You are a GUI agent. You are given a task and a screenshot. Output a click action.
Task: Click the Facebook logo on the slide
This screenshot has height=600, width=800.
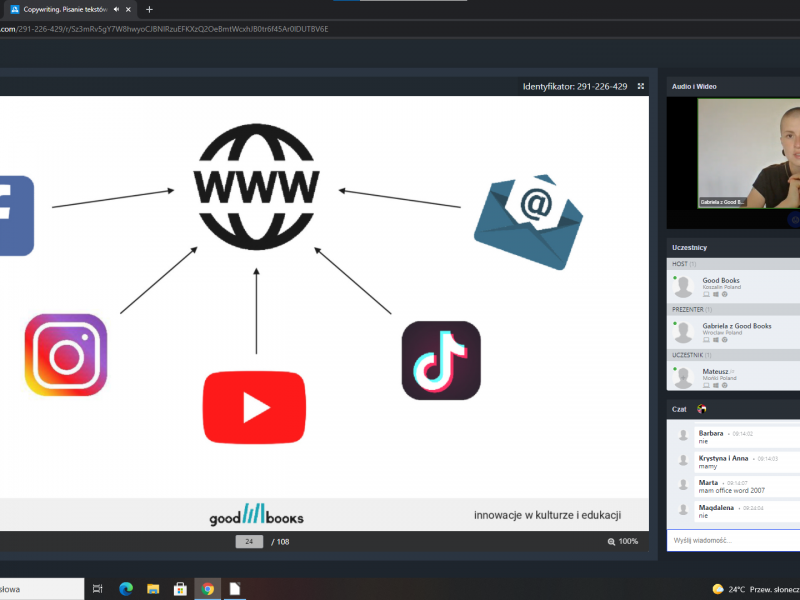(x=16, y=216)
